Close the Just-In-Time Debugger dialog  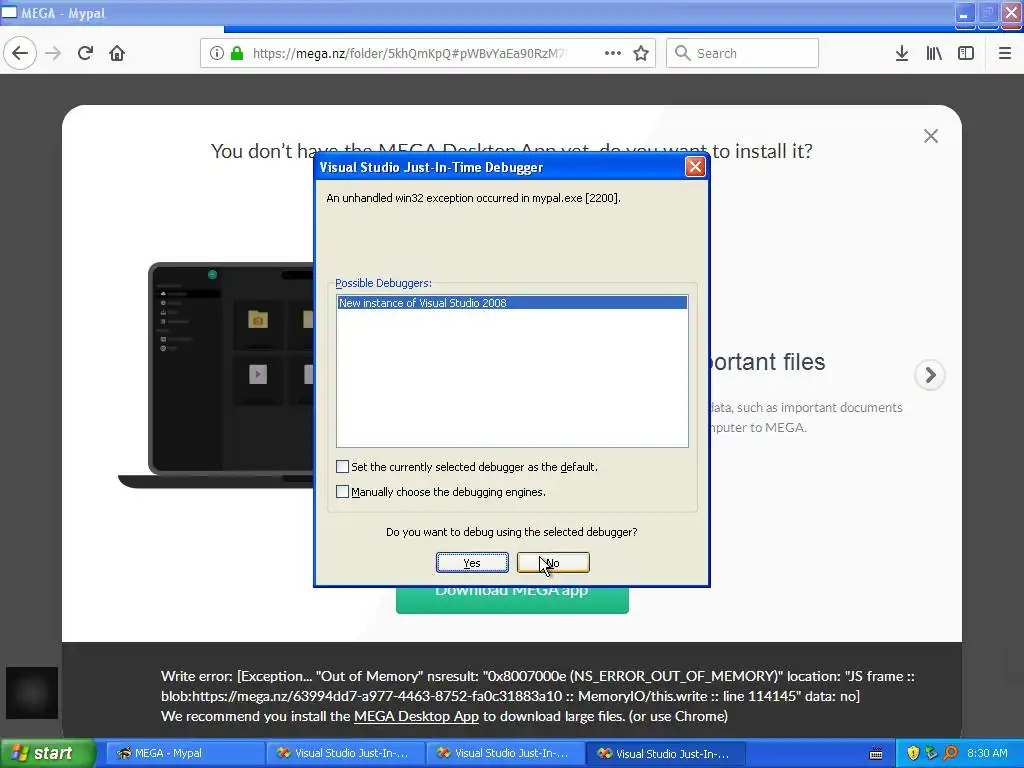click(x=695, y=167)
